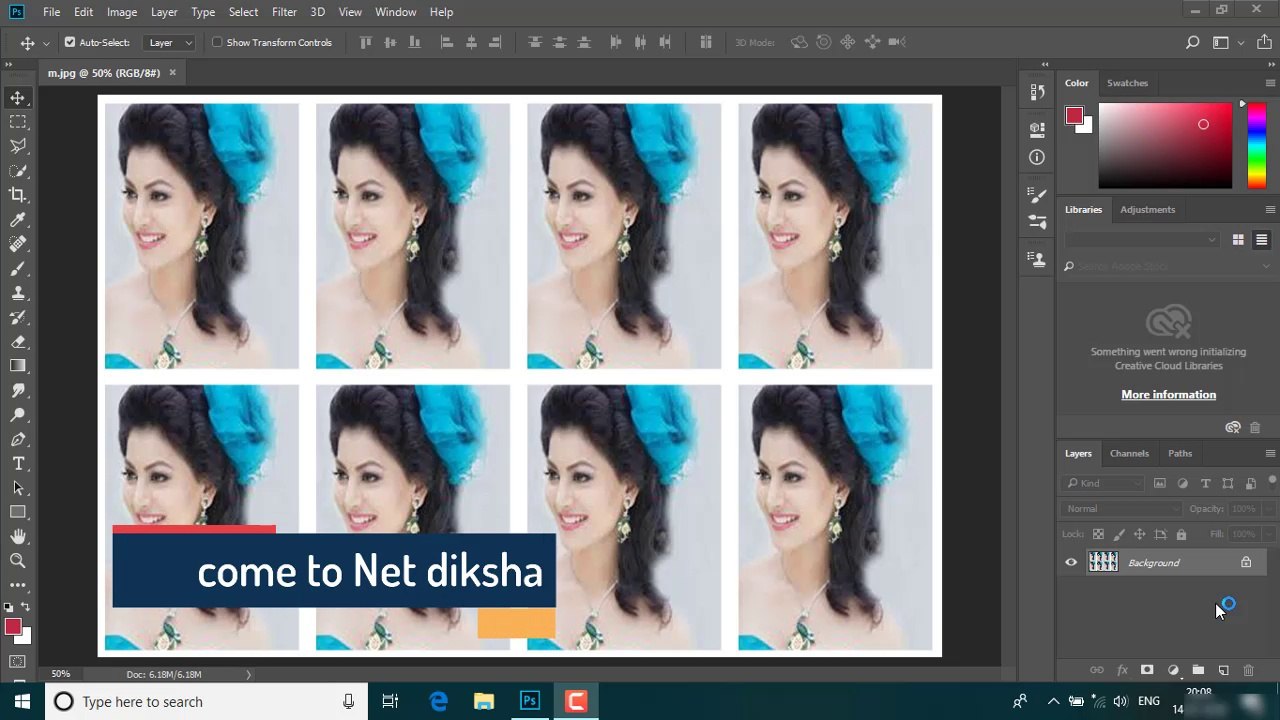This screenshot has height=720, width=1280.
Task: Select the Horizontal Type tool
Action: [x=18, y=463]
